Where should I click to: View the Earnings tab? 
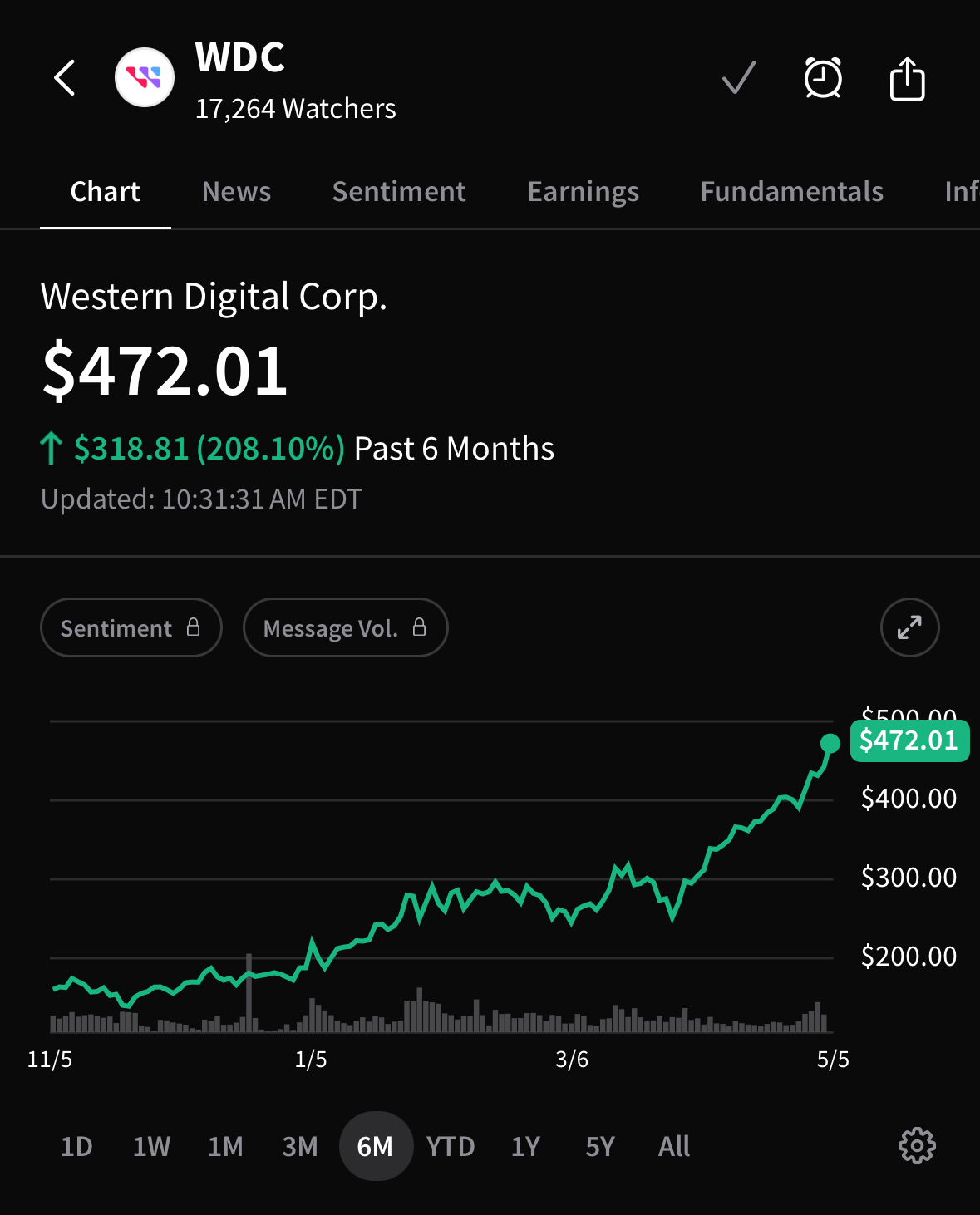click(x=584, y=192)
